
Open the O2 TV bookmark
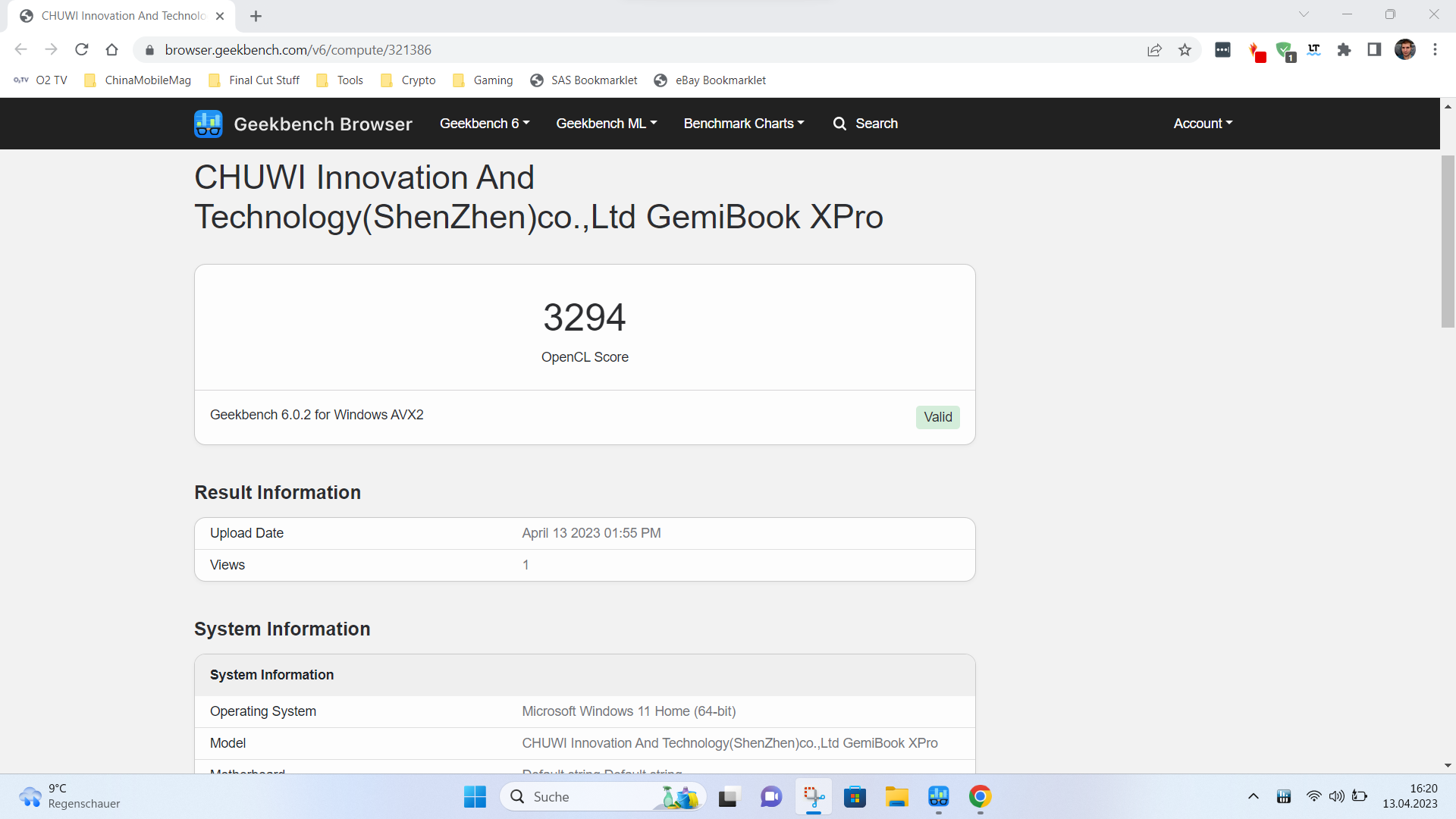[x=41, y=80]
